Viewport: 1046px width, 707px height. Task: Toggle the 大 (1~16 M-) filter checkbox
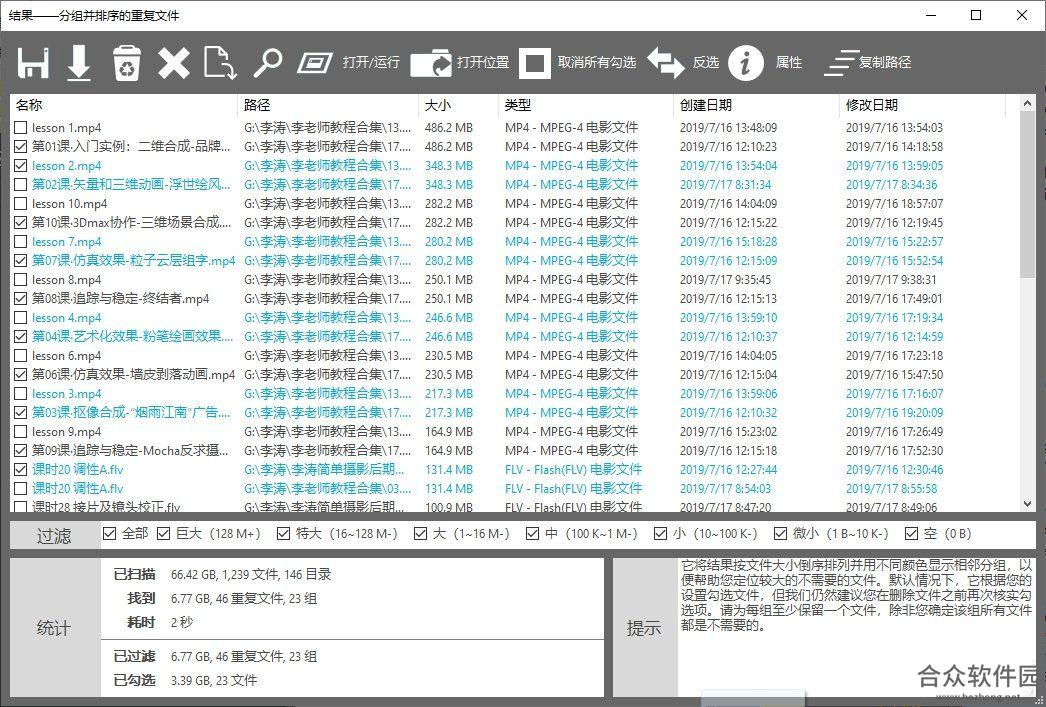pos(420,534)
